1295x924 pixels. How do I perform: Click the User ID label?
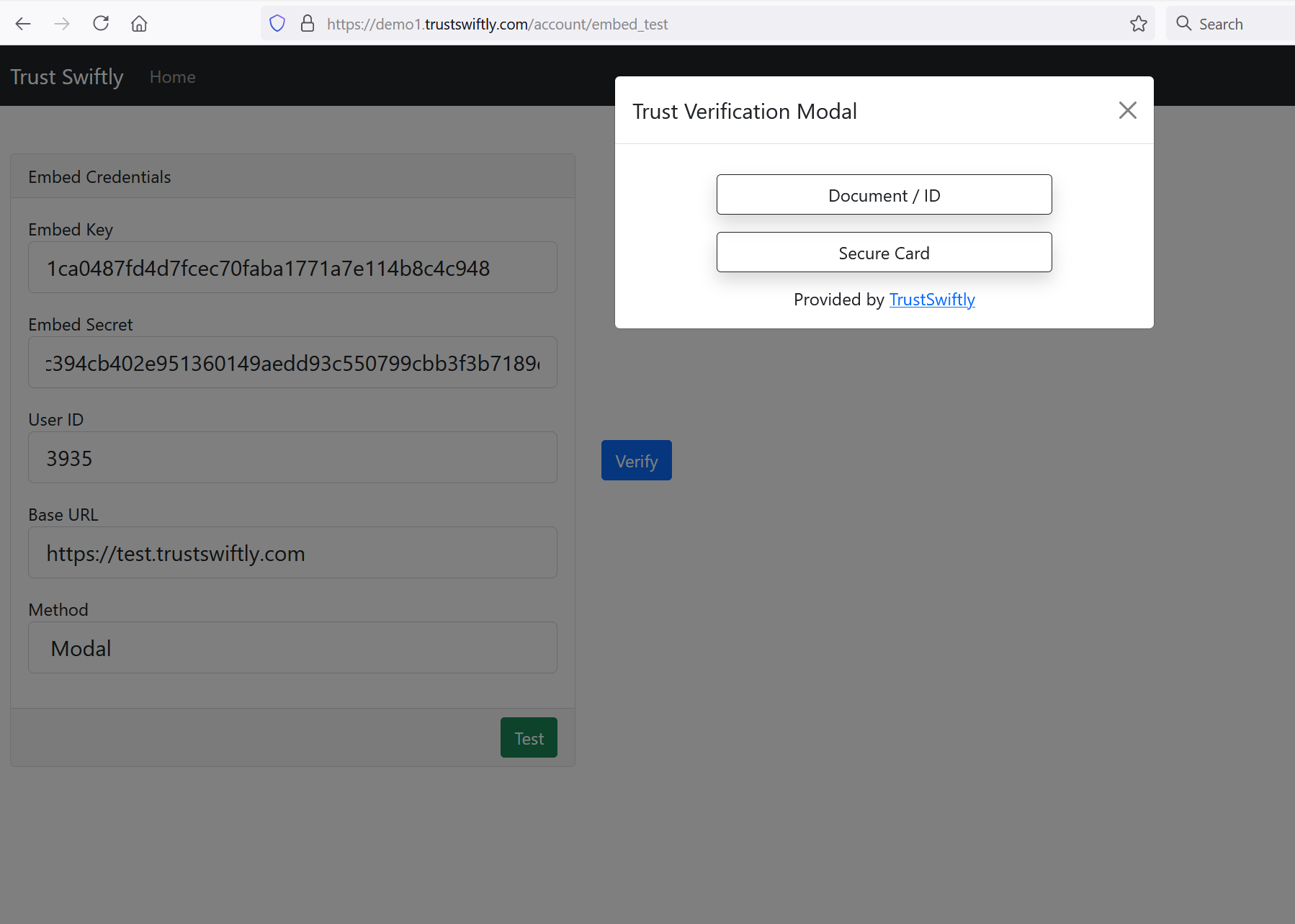(x=56, y=420)
